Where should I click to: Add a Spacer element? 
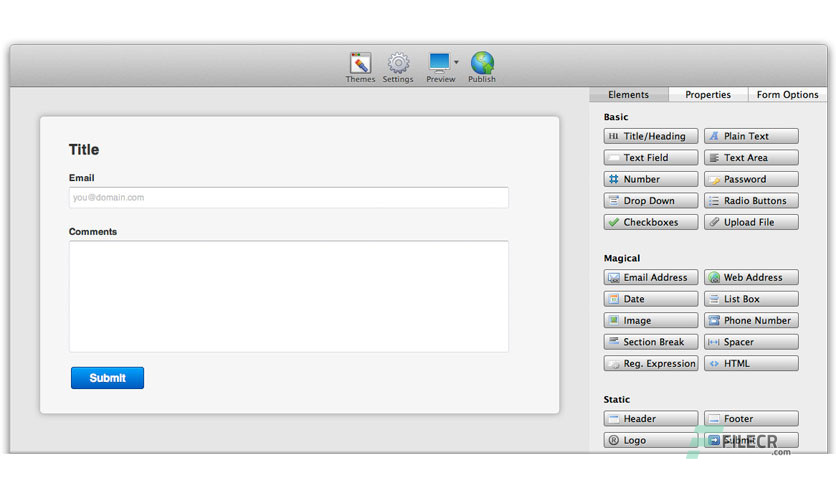pos(751,342)
